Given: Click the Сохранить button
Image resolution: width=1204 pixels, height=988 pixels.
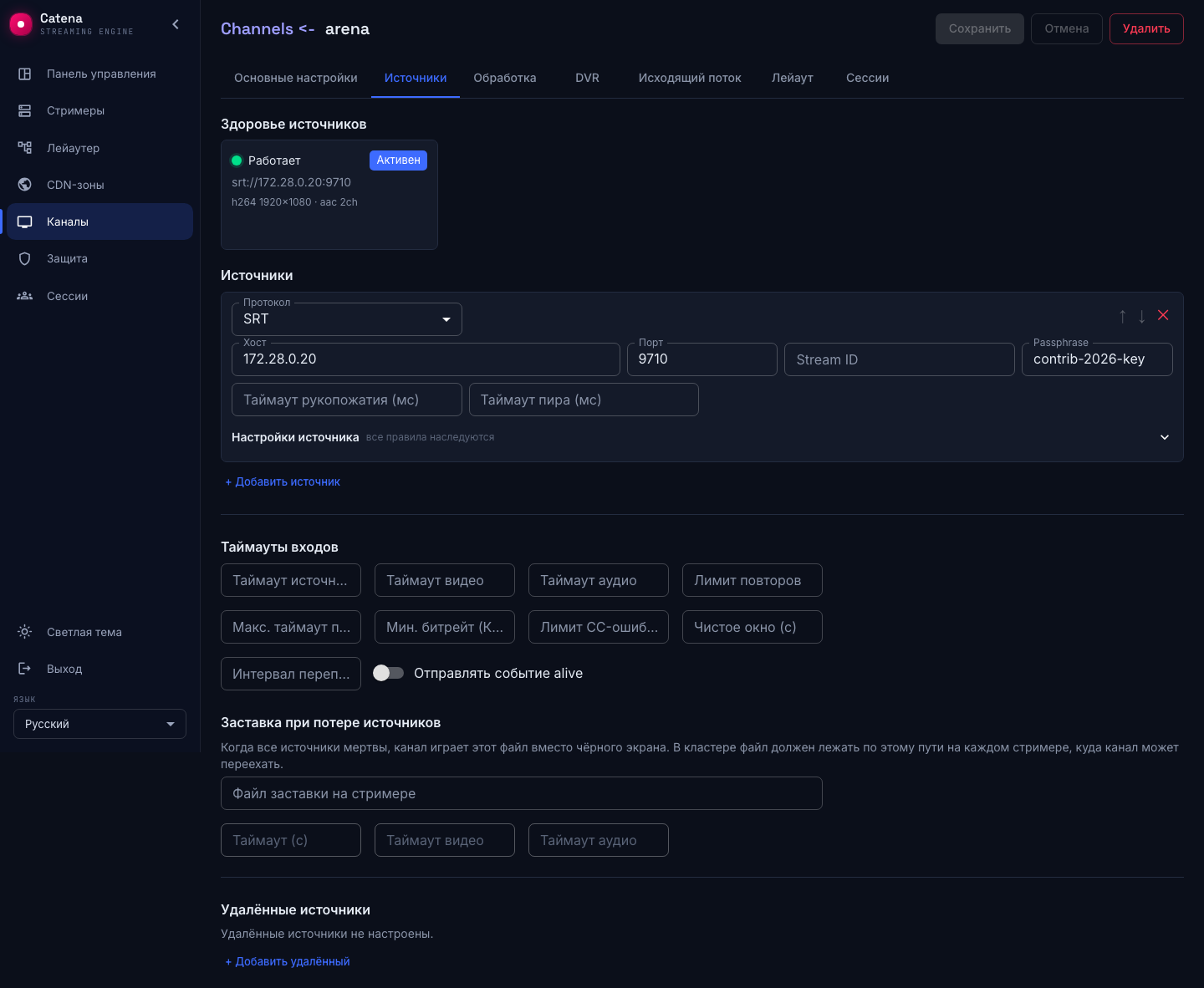Looking at the screenshot, I should tap(980, 28).
